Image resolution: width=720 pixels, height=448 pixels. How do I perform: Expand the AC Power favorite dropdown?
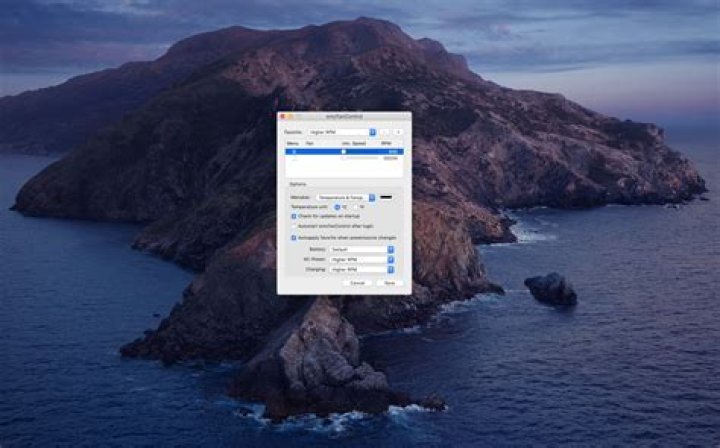362,259
